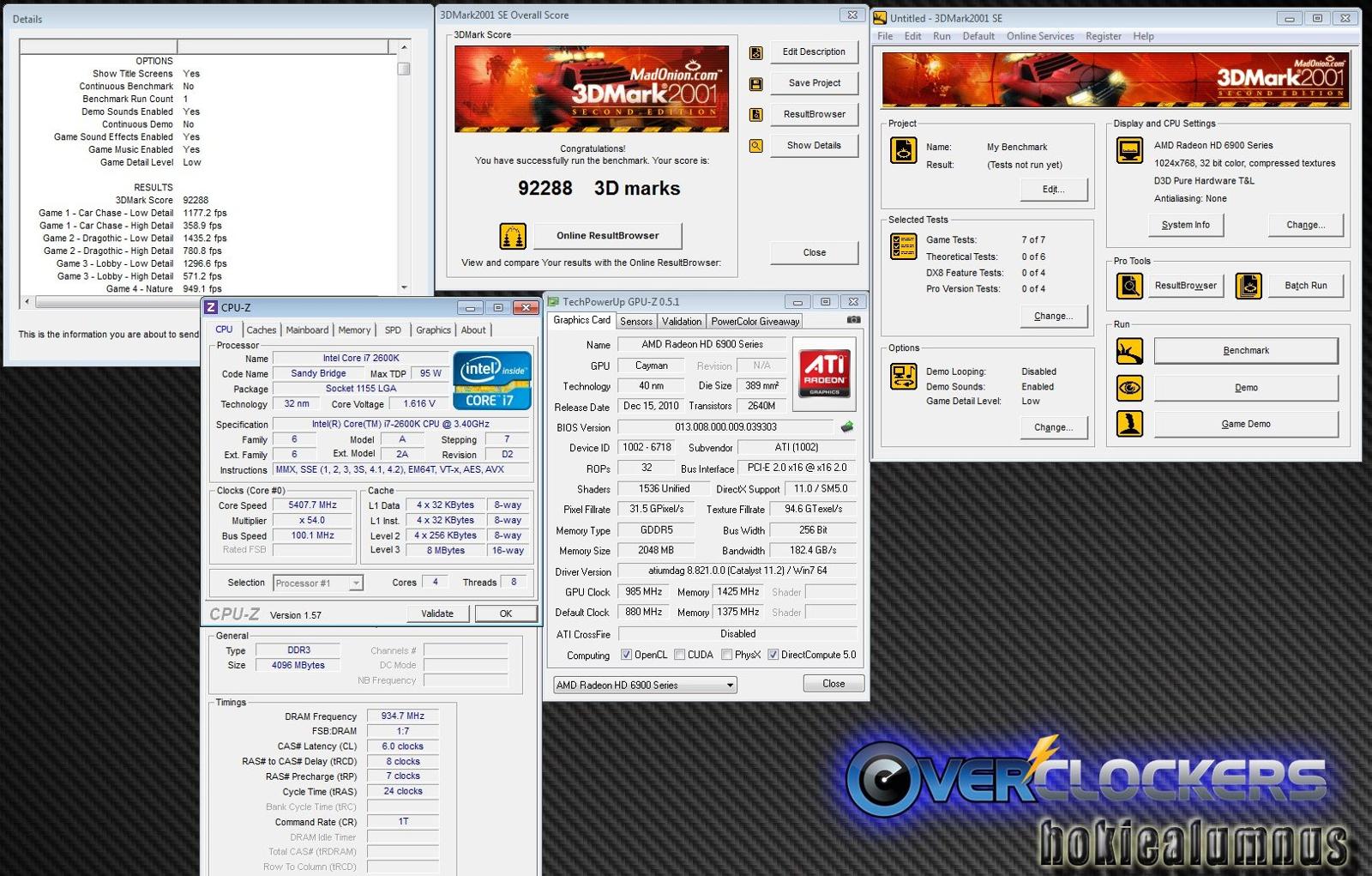1372x876 pixels.
Task: Click the Close button in Overall Score window
Action: [815, 253]
